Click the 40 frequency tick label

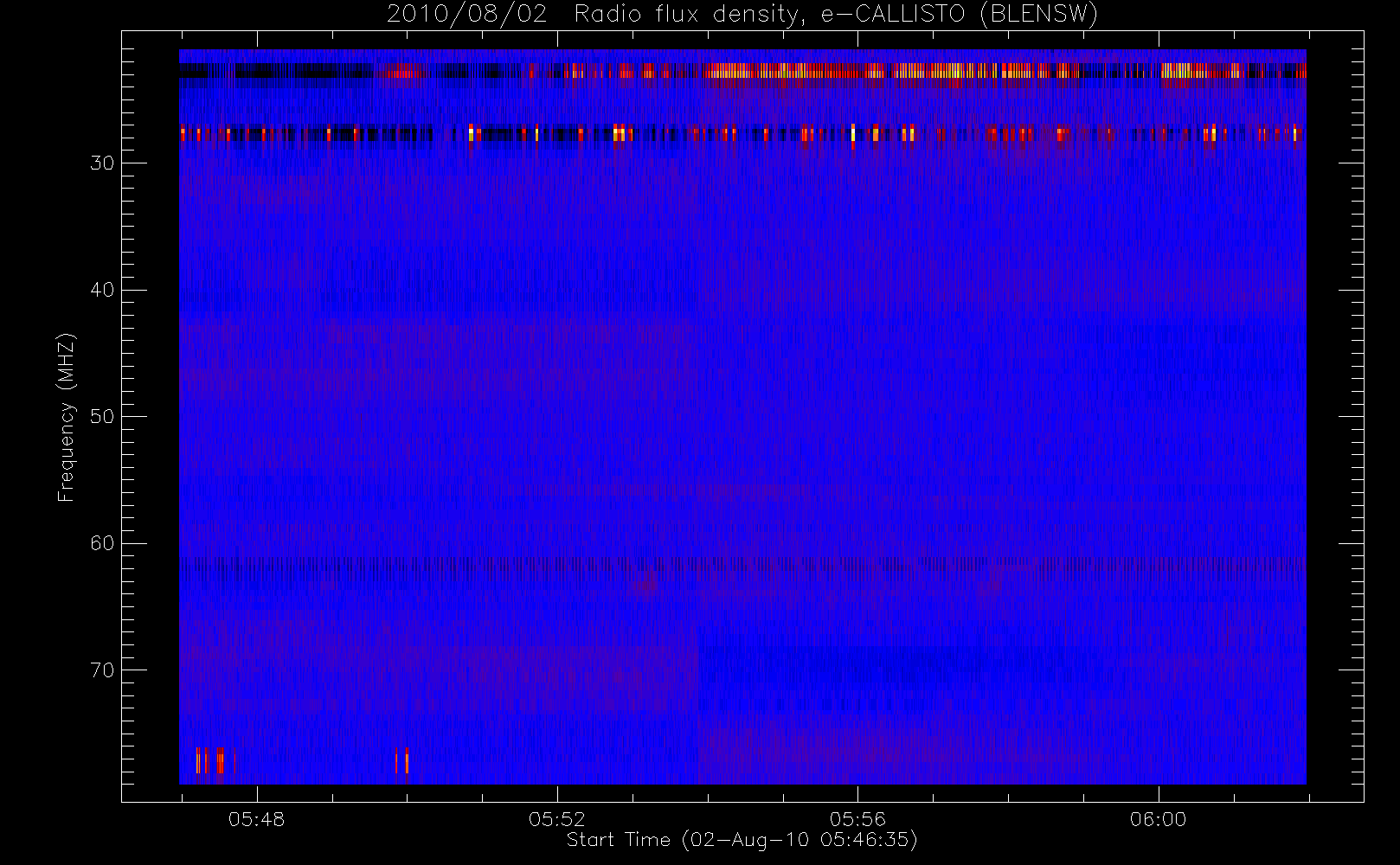click(102, 290)
